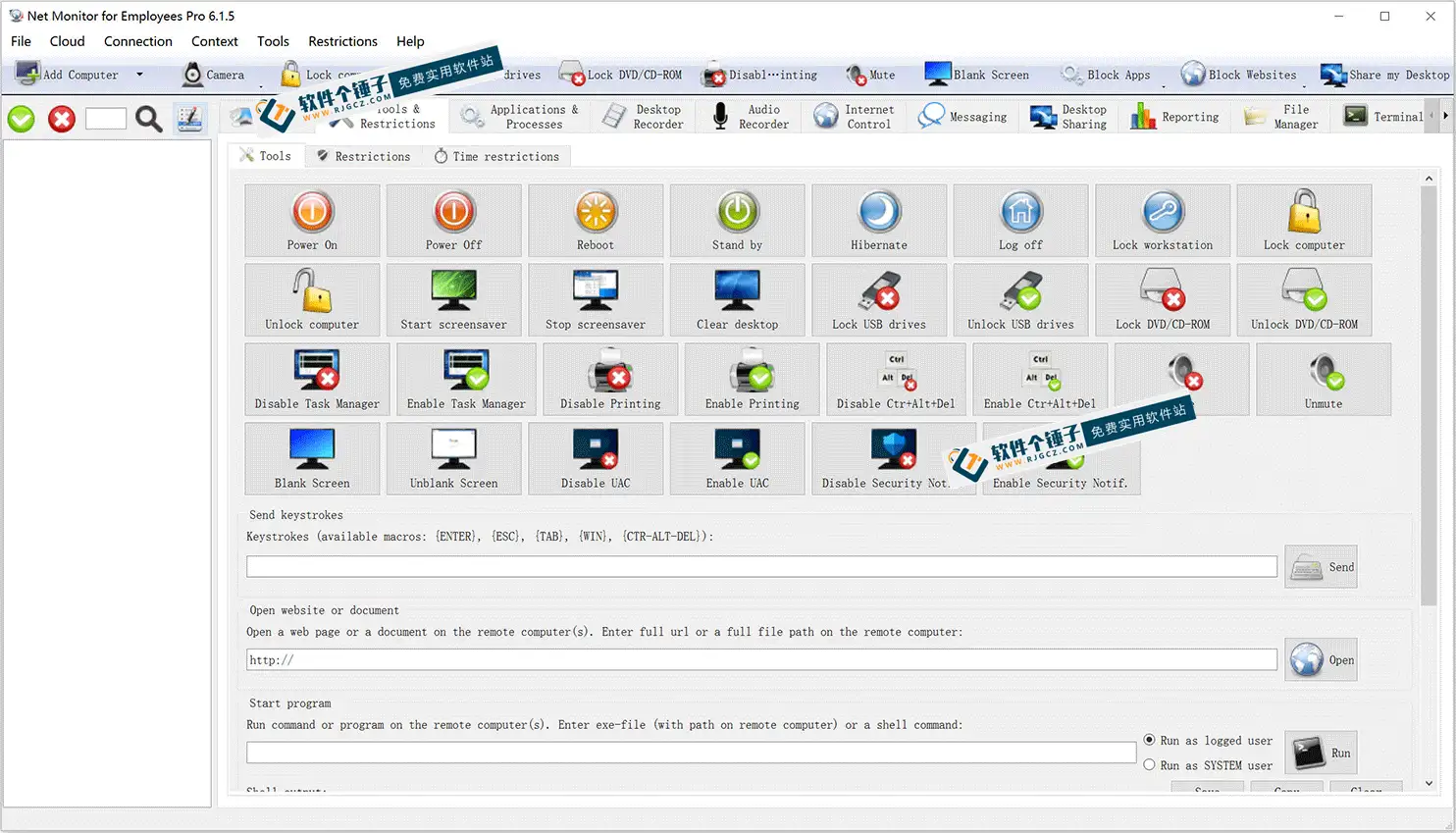Click the Camera toolbar button
This screenshot has height=833, width=1456.
tap(214, 75)
